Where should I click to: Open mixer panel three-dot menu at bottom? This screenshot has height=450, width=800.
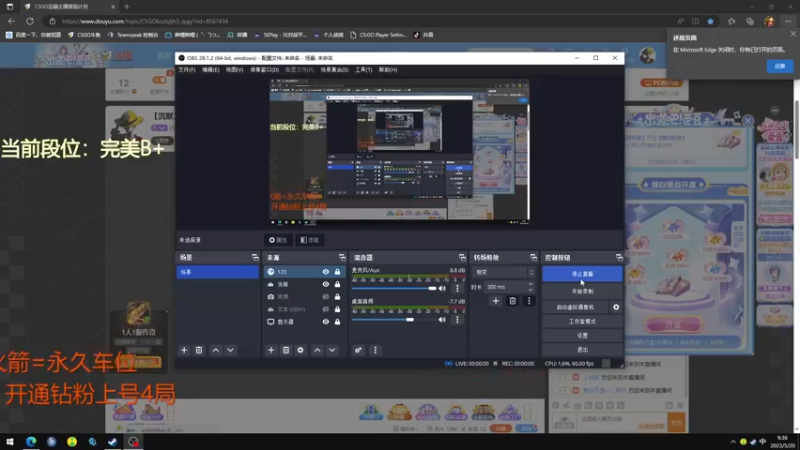pos(376,350)
